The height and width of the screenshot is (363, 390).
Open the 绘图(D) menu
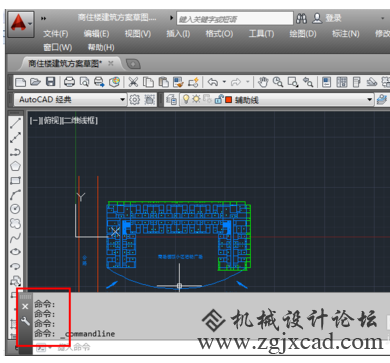[x=303, y=34]
